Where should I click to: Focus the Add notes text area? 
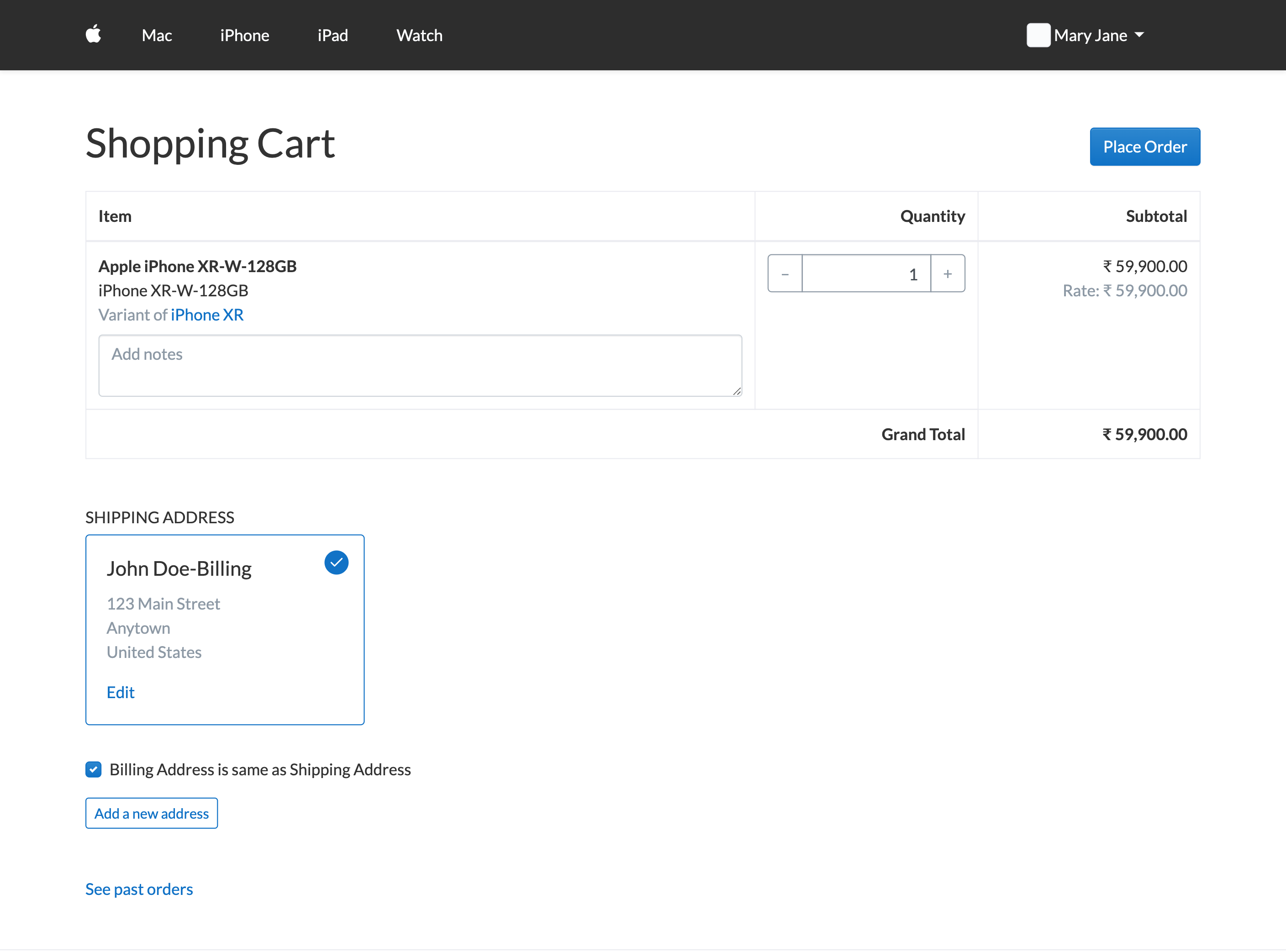tap(420, 365)
